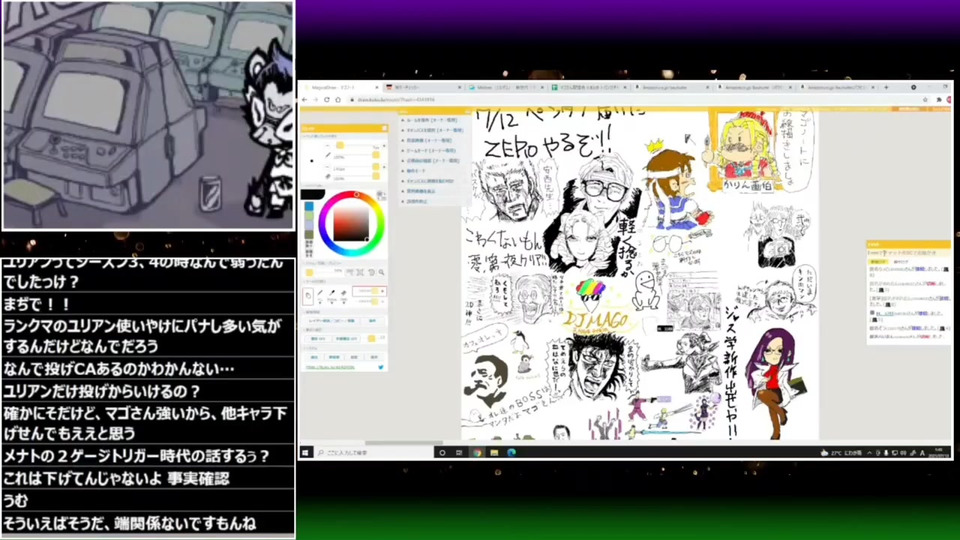Click the first entry in the owner menu list
This screenshot has height=540, width=960.
coord(432,121)
